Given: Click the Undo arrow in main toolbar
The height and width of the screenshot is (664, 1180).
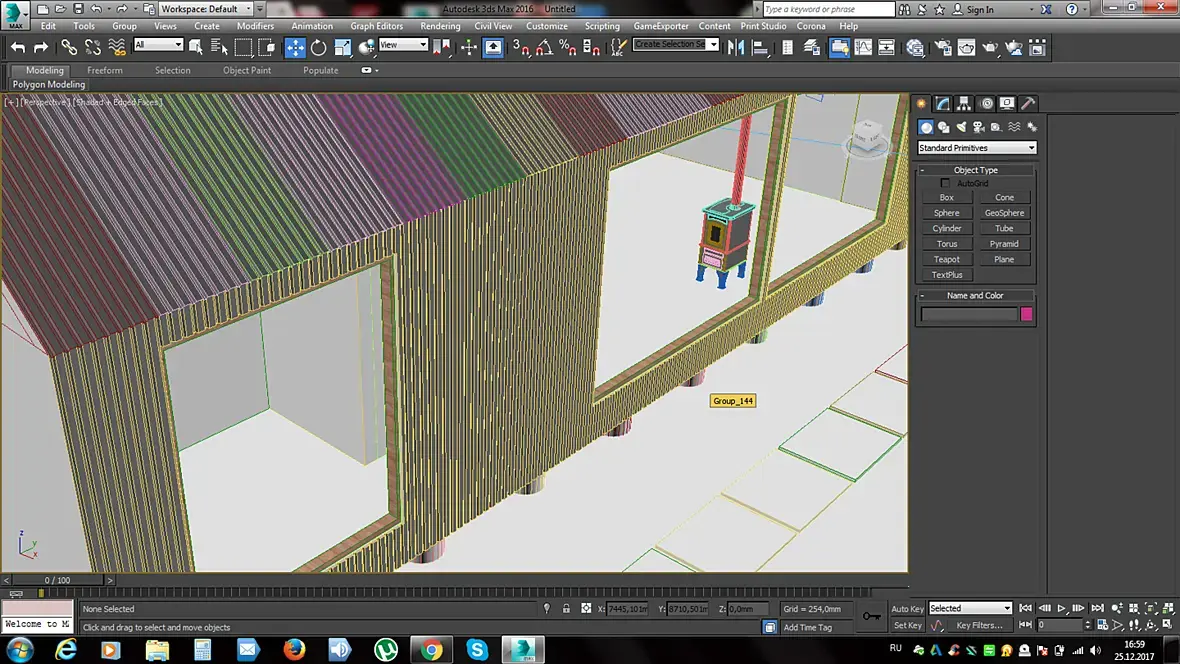Looking at the screenshot, I should pos(17,47).
